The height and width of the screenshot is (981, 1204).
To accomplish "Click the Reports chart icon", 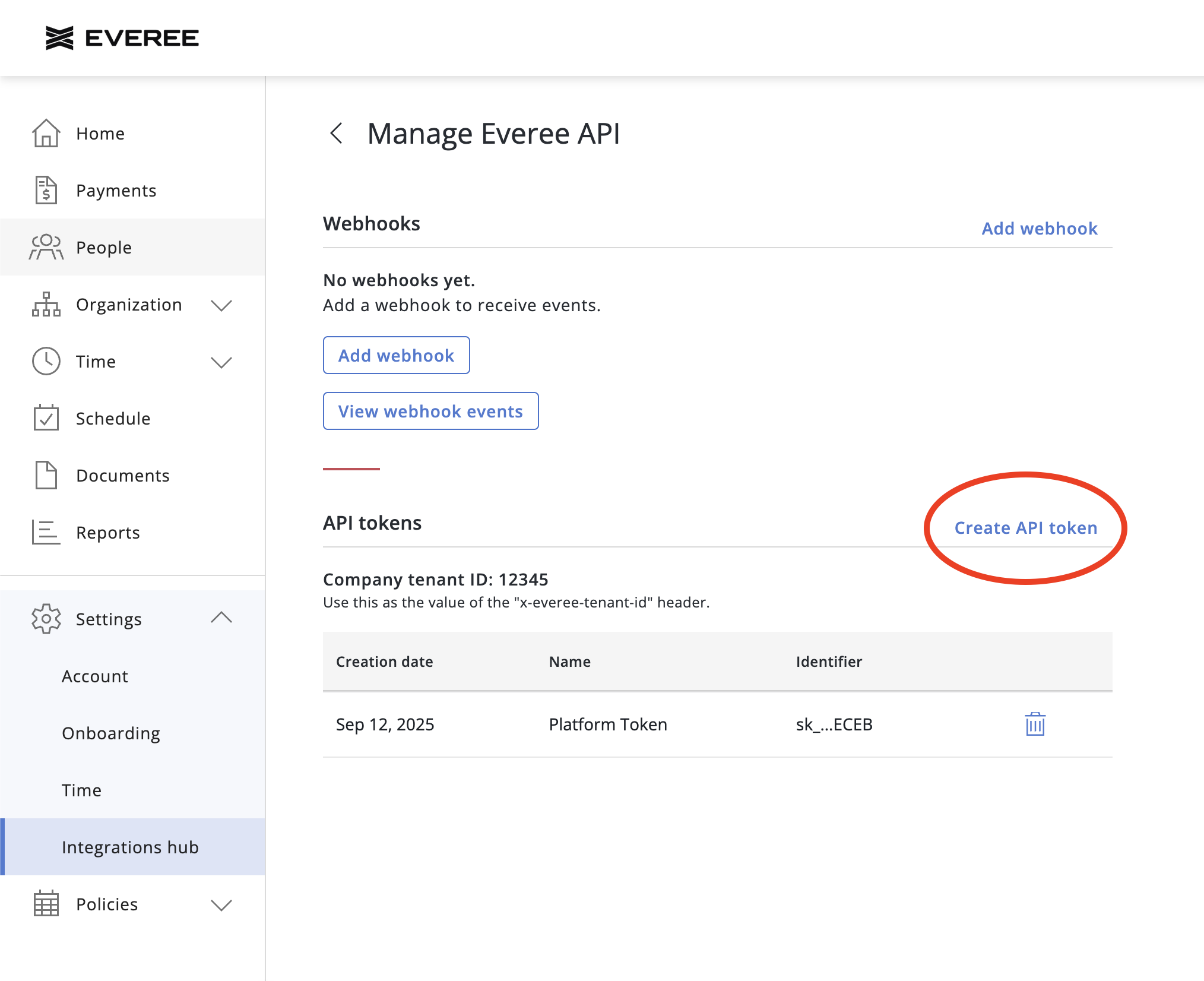I will click(x=46, y=532).
